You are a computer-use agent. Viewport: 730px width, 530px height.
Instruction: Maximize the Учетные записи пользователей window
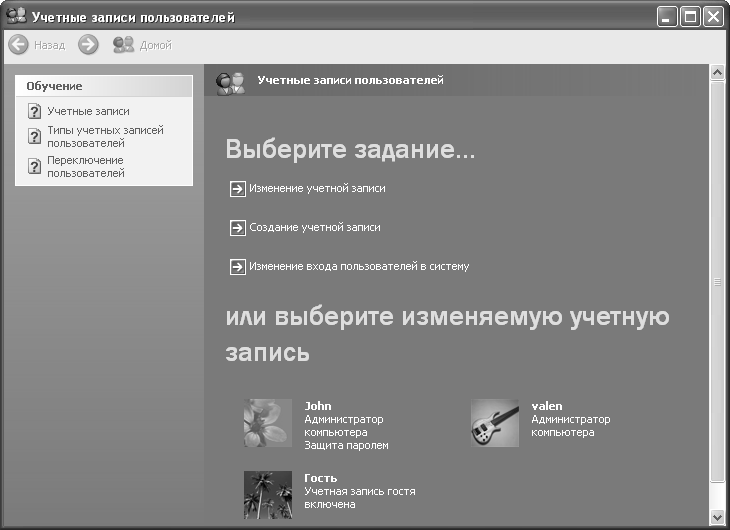click(690, 17)
